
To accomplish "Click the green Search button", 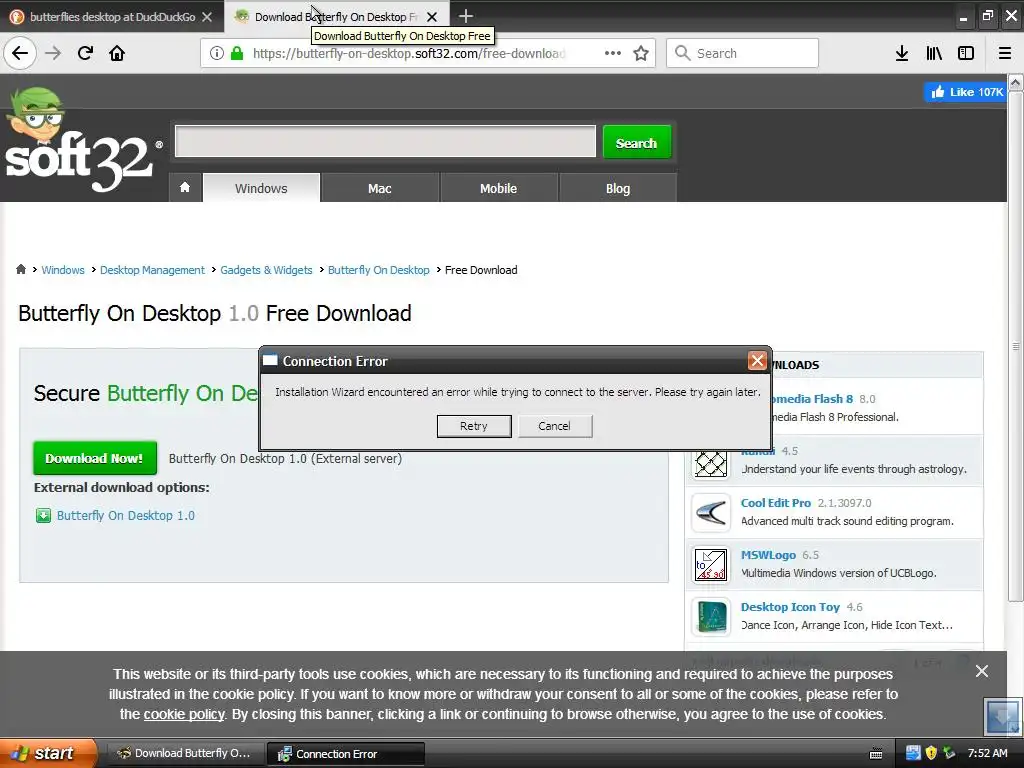I will (x=636, y=142).
